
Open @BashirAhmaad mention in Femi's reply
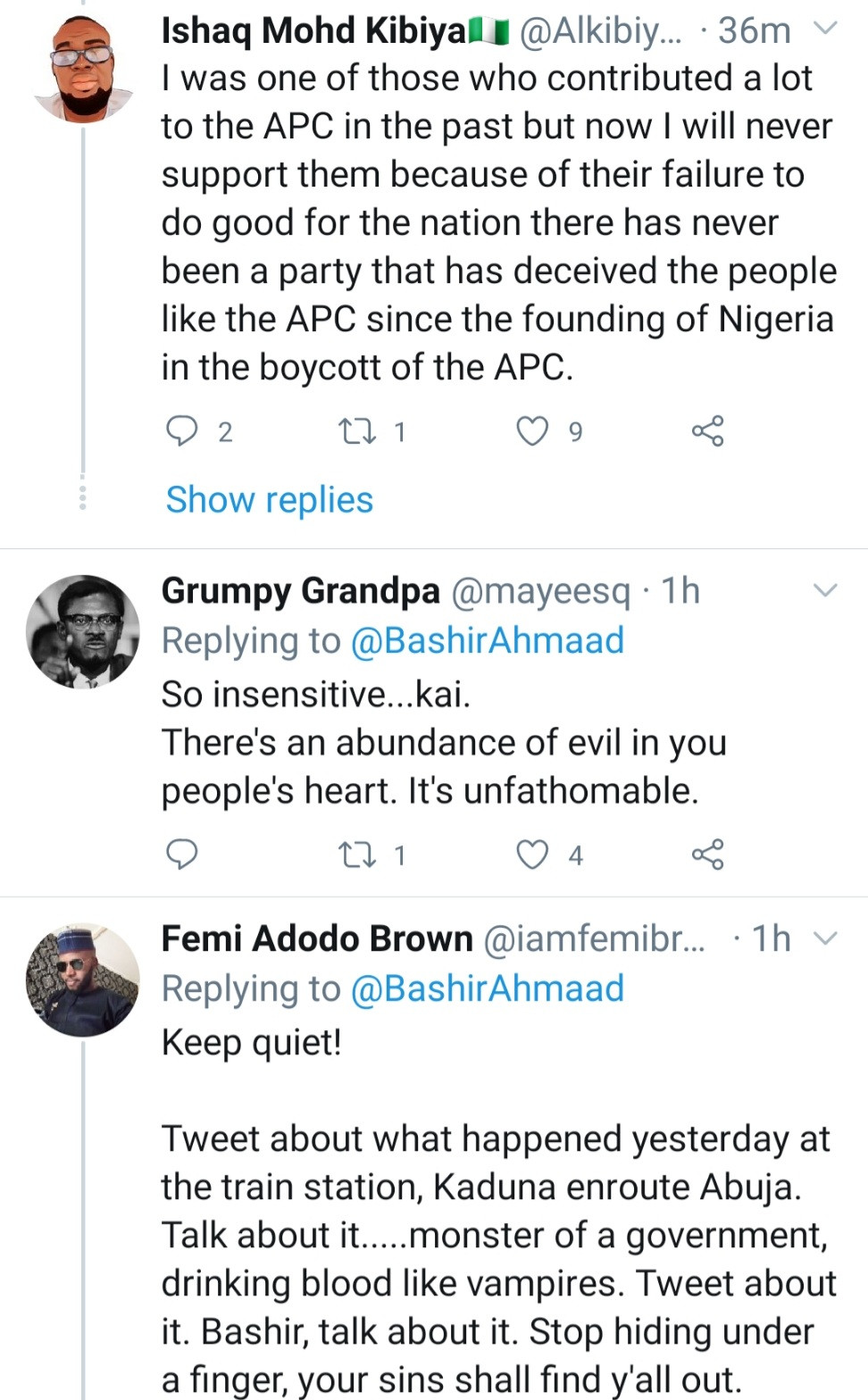coord(487,988)
